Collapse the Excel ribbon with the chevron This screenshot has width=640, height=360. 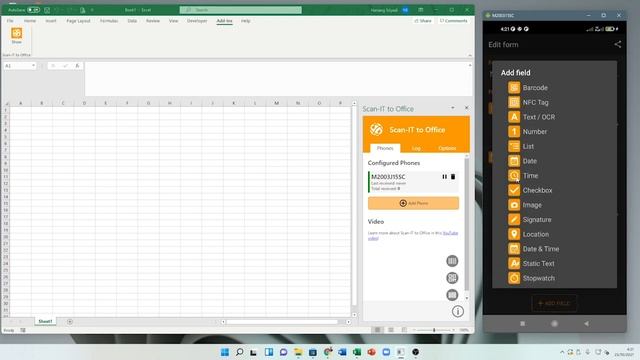coord(470,55)
